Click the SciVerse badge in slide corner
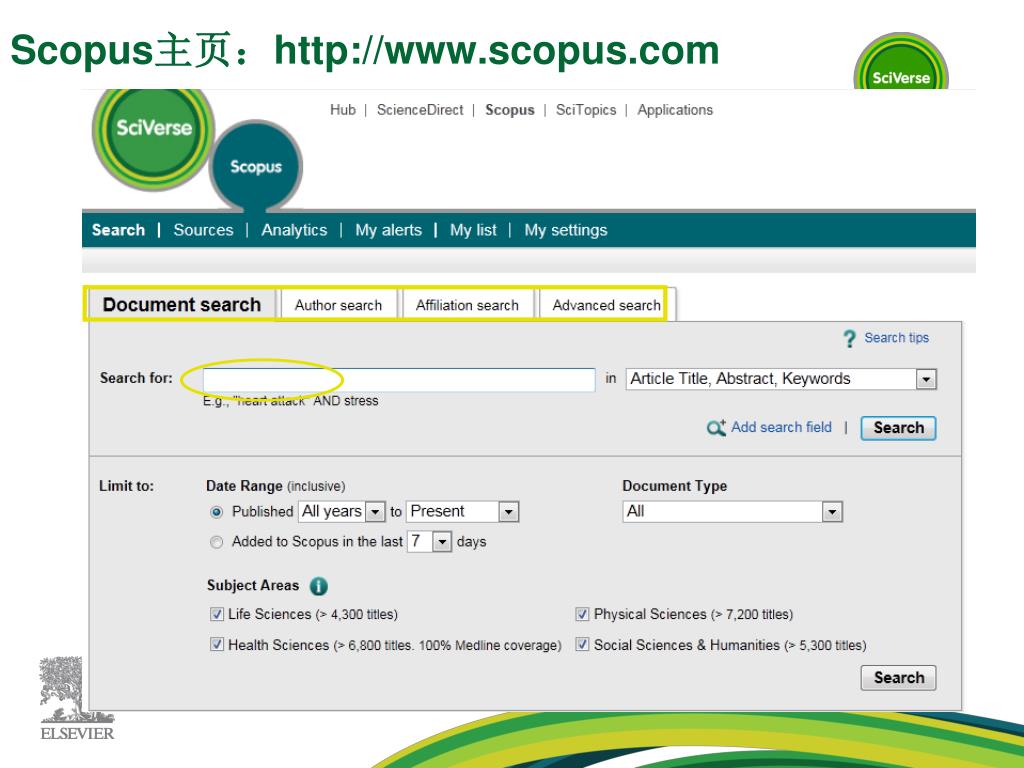The image size is (1024, 768). tap(901, 63)
